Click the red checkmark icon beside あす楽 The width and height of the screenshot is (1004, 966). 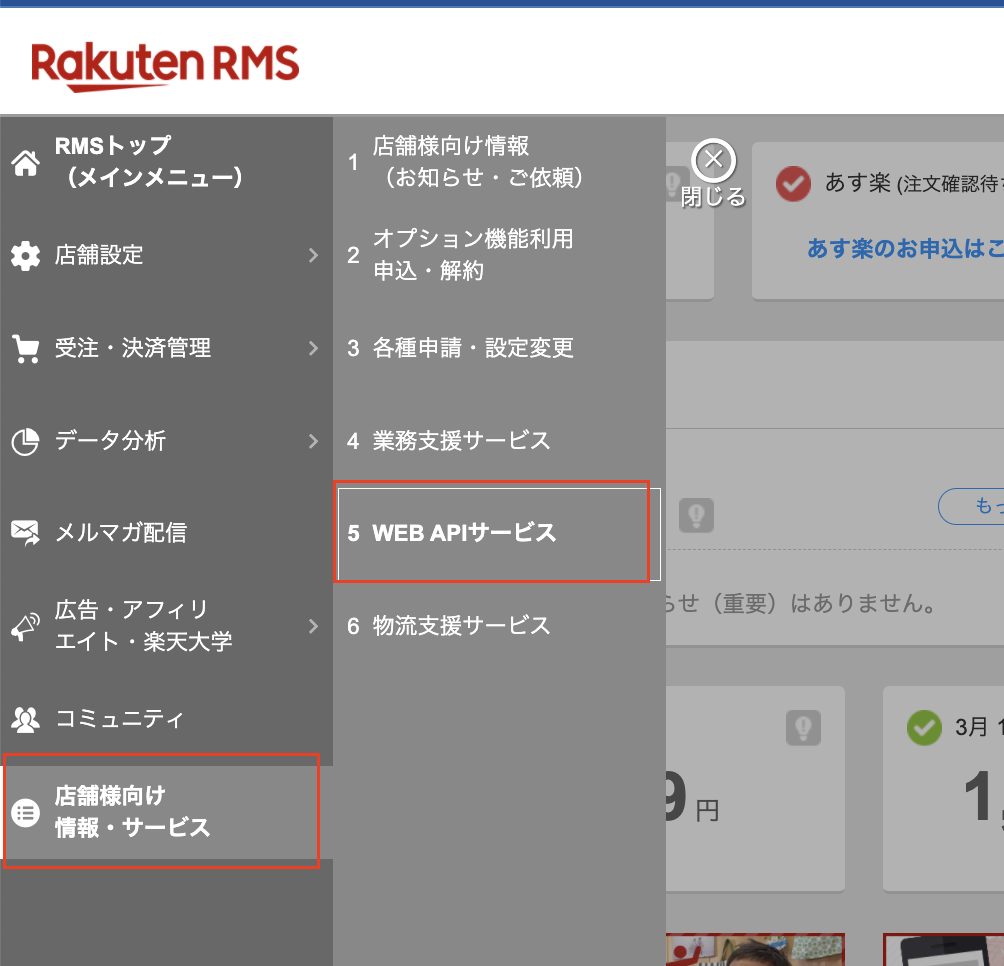point(793,184)
